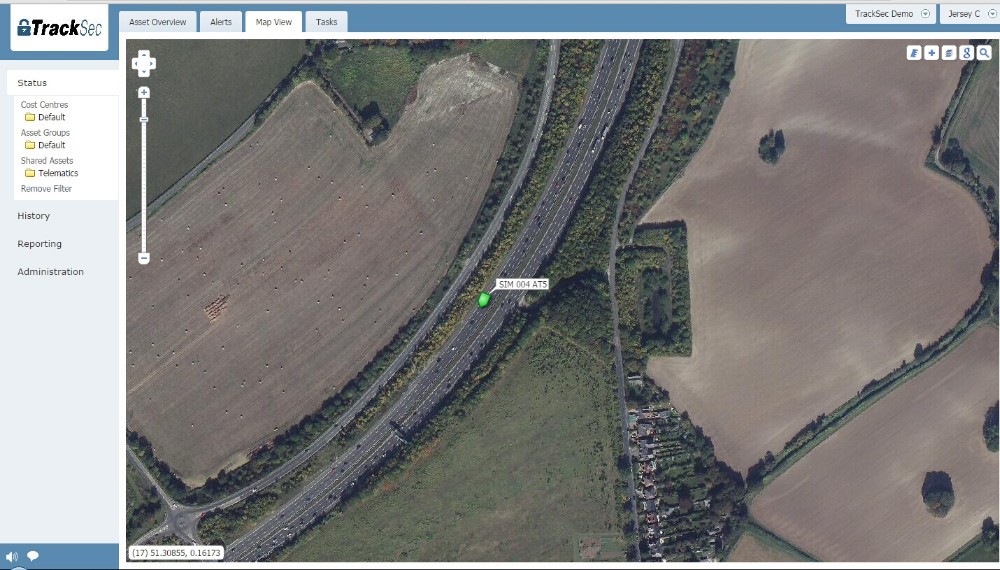Click the zoom slider handle
Image resolution: width=1000 pixels, height=570 pixels.
pyautogui.click(x=143, y=119)
